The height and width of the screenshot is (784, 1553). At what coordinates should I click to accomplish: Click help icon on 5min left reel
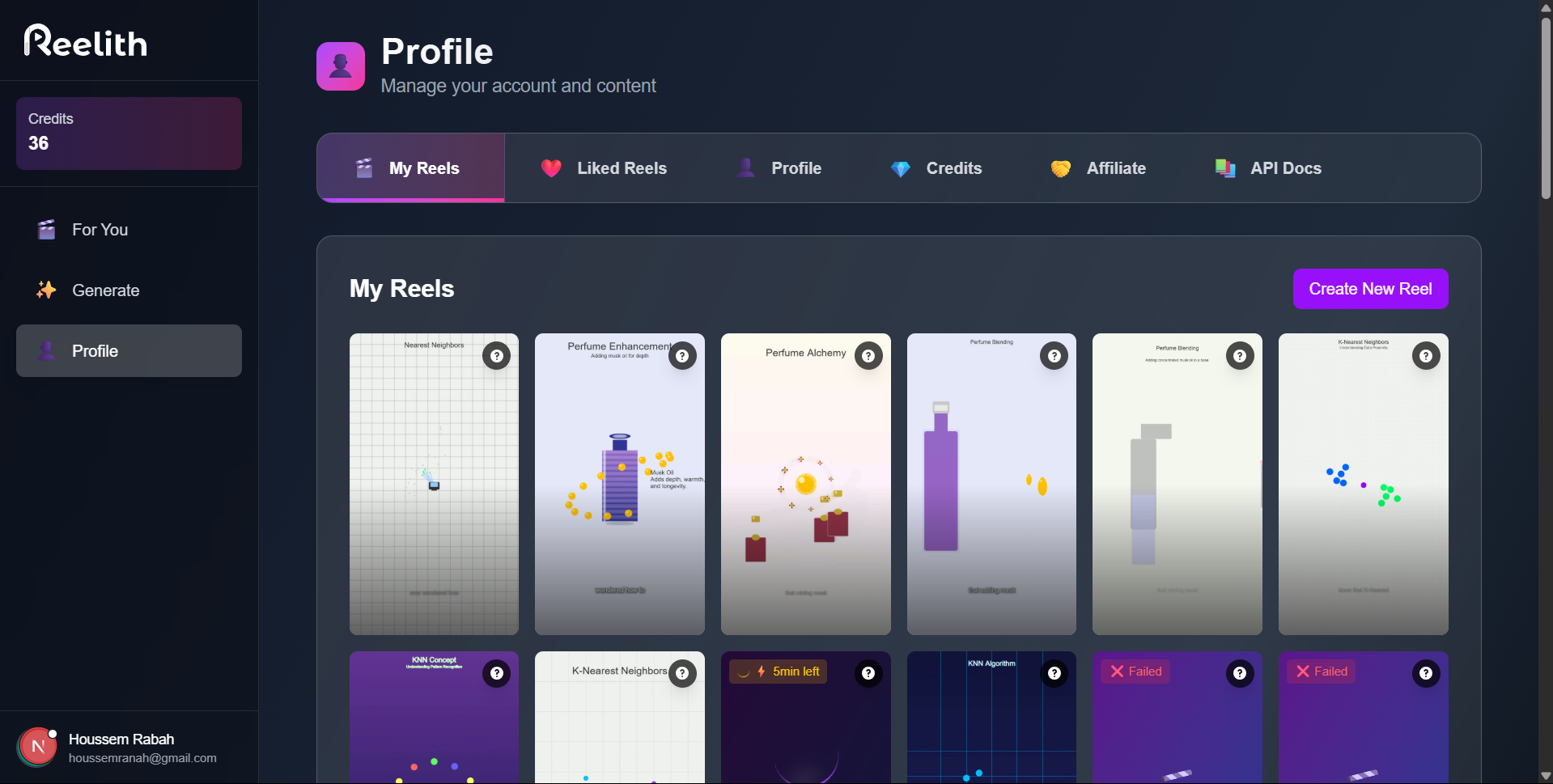click(x=868, y=673)
